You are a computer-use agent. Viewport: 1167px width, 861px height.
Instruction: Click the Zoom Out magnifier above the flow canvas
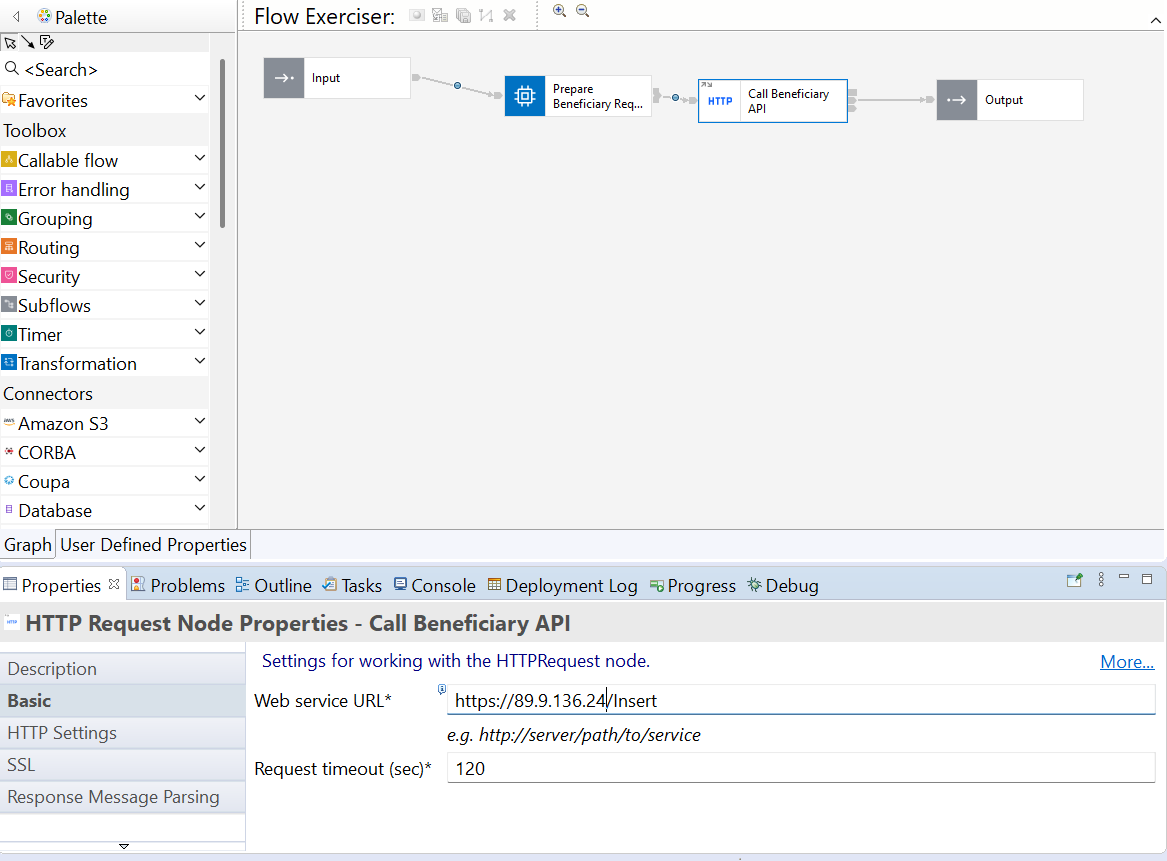583,12
